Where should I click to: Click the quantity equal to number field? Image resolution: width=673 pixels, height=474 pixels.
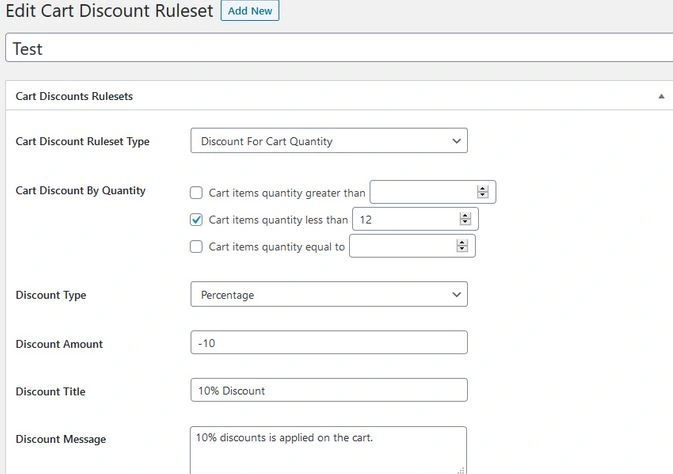pos(401,246)
